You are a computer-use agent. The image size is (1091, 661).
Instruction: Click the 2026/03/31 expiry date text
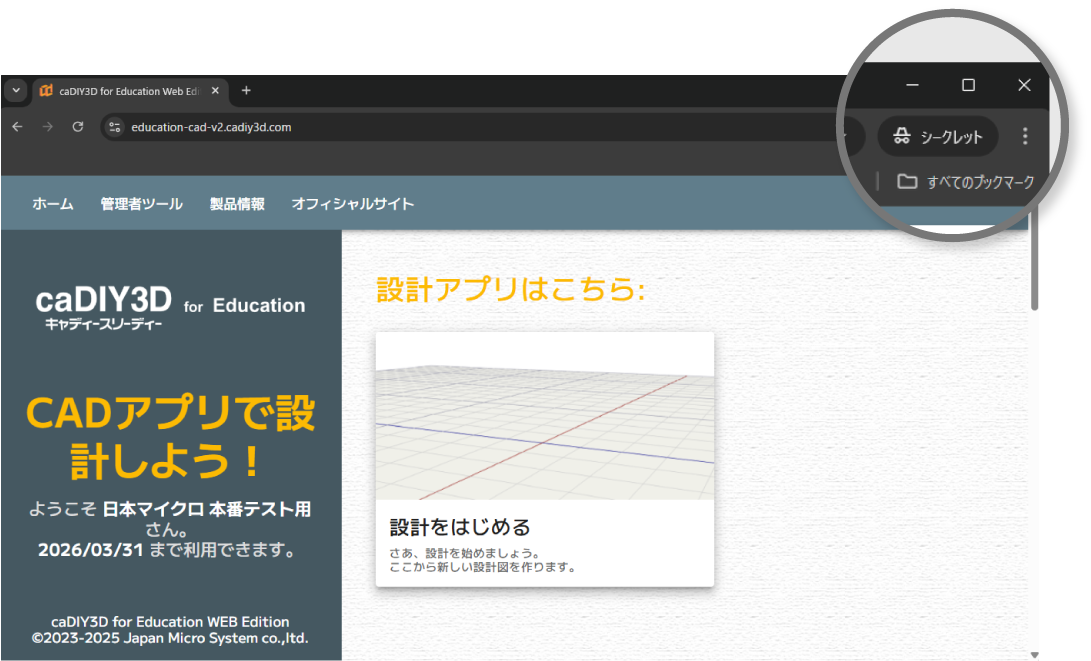90,550
